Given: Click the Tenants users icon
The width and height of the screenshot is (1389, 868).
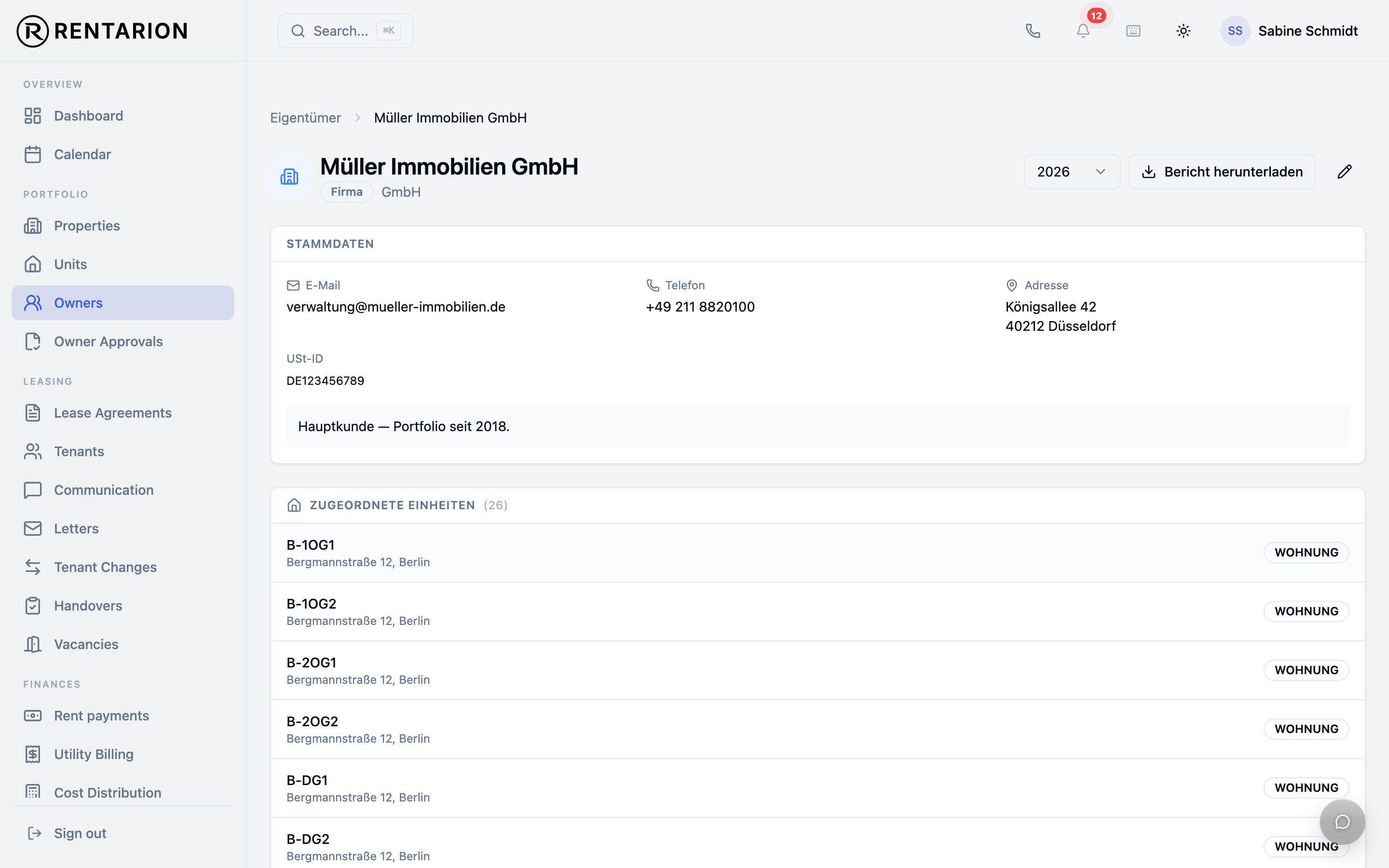Looking at the screenshot, I should [x=33, y=451].
